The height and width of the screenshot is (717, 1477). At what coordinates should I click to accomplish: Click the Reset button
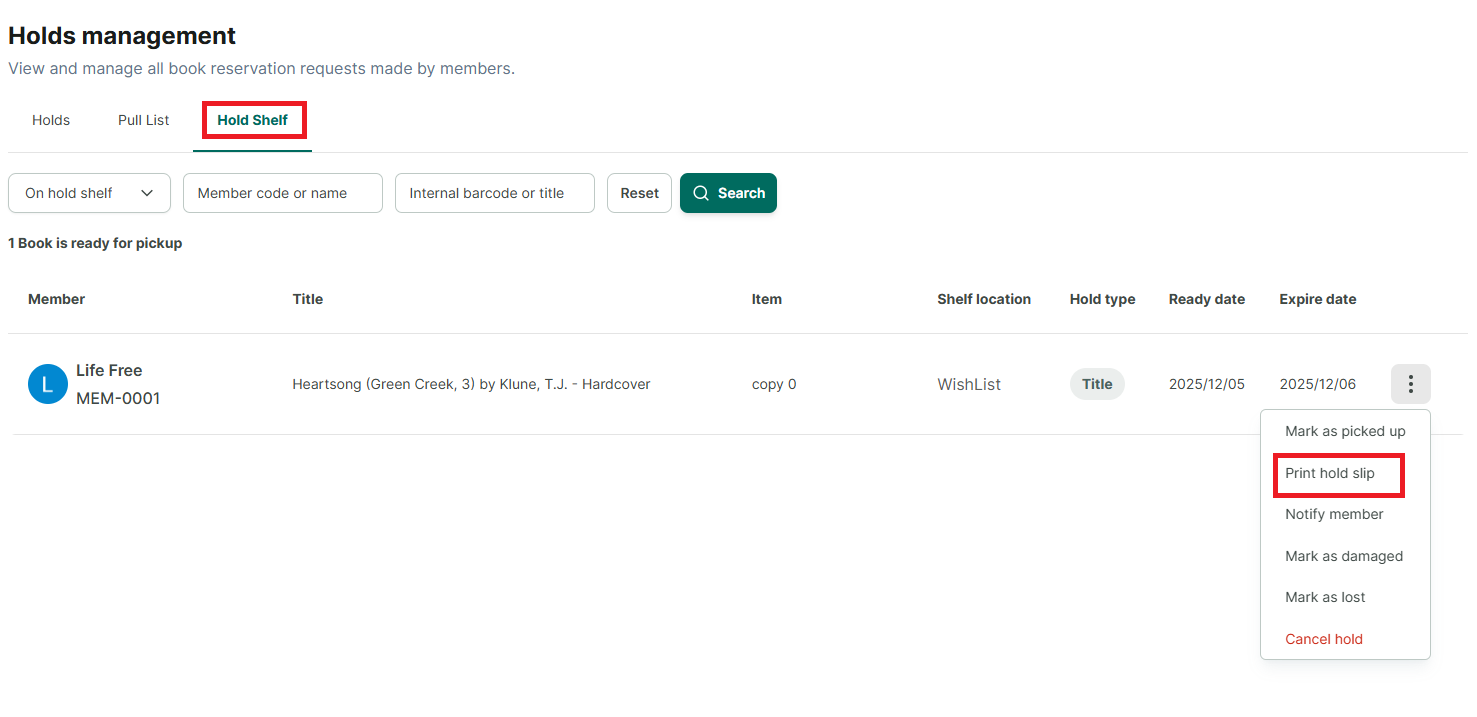click(640, 193)
